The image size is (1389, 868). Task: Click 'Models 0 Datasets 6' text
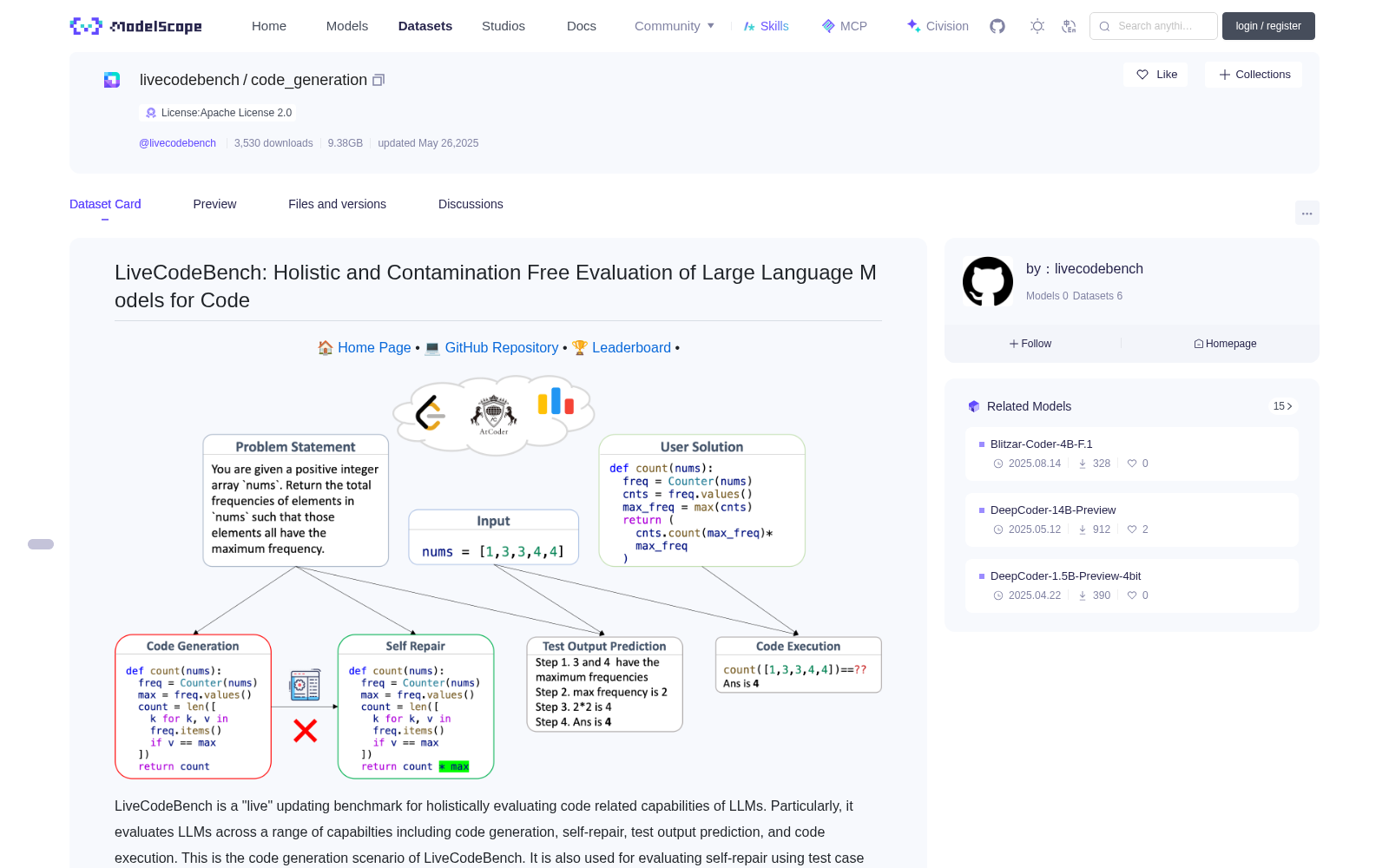1074,296
